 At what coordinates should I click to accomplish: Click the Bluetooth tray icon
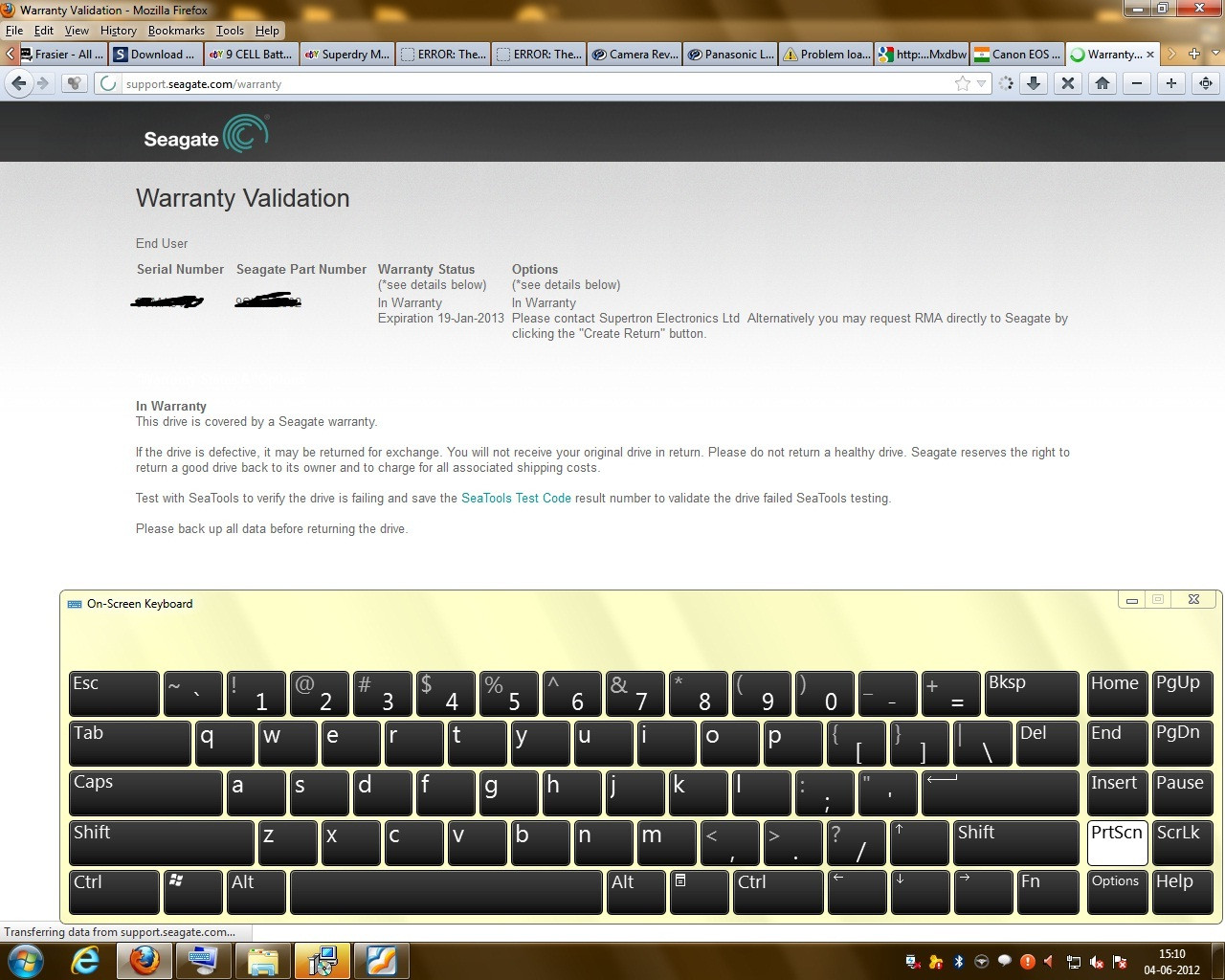(958, 962)
